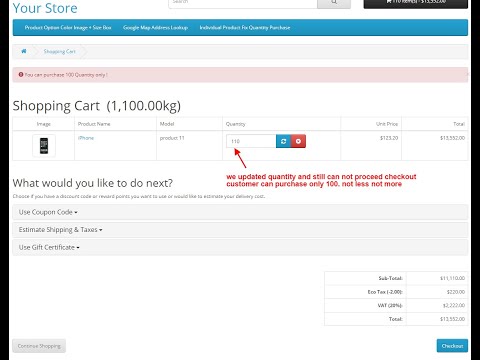Viewport: 480px width, 360px height.
Task: Focus the Search input field
Action: 243,3
